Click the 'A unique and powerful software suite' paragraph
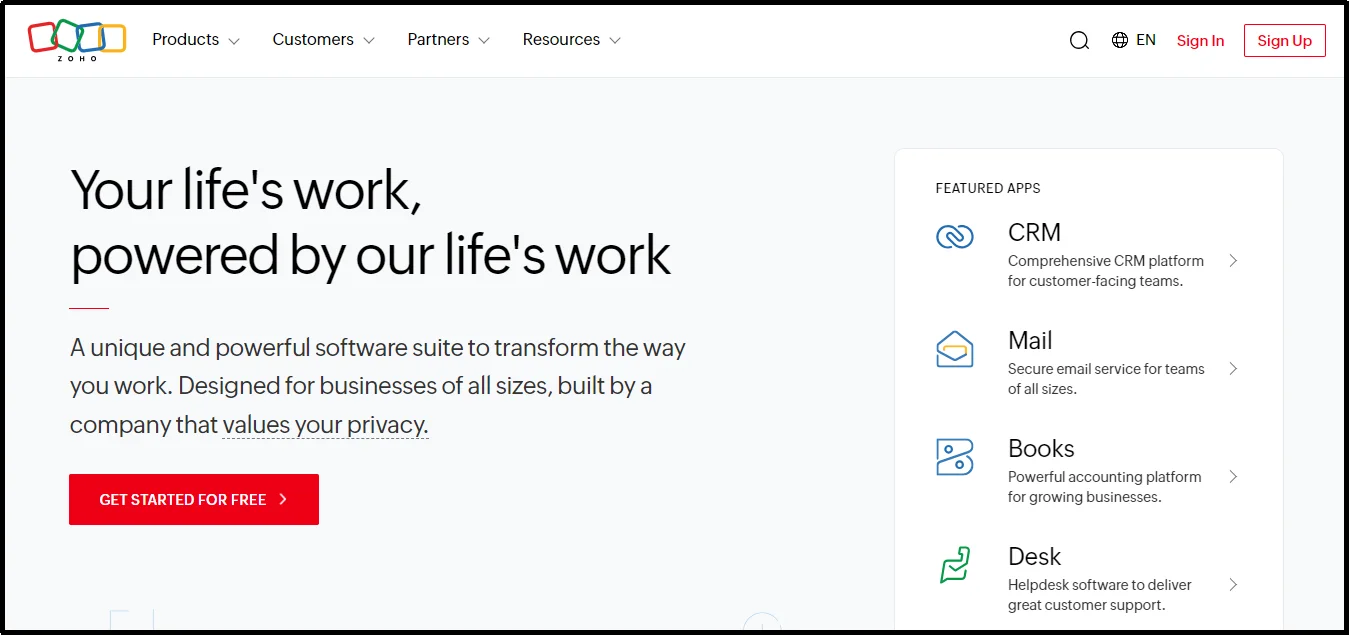 (x=378, y=386)
